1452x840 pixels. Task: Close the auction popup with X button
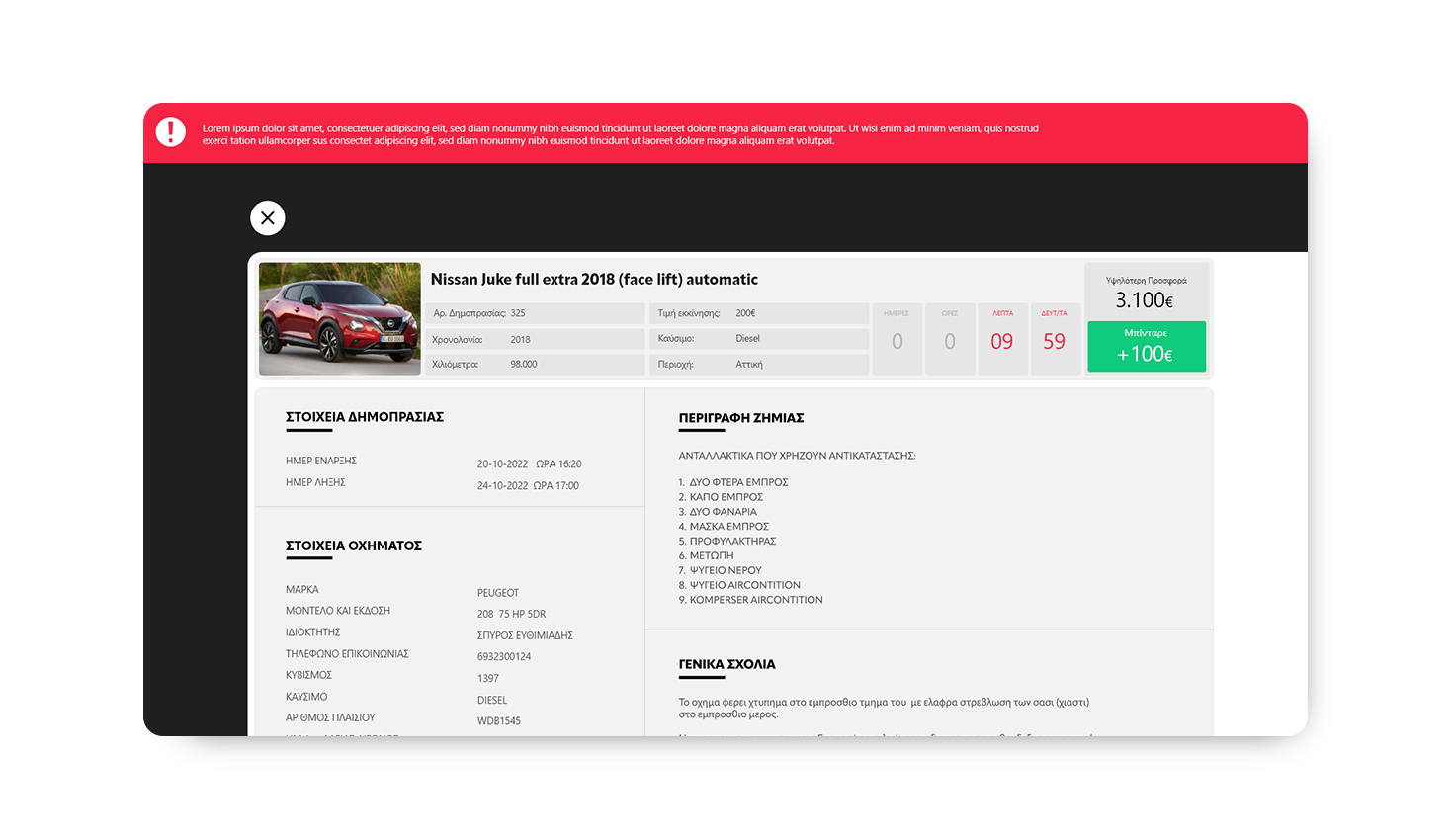click(268, 218)
